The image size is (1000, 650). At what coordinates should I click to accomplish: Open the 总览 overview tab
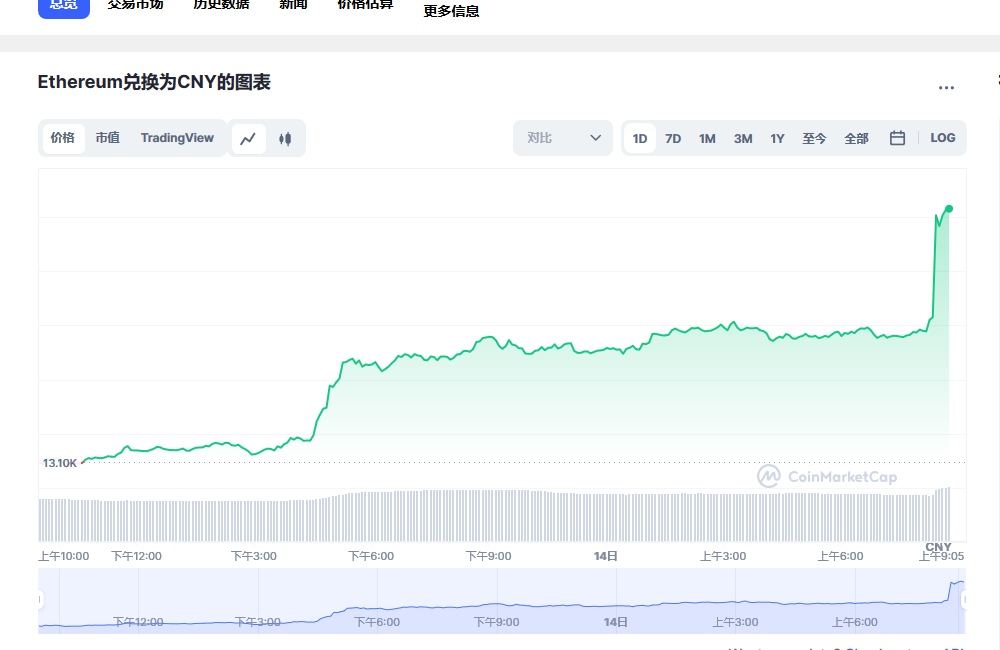[64, 5]
